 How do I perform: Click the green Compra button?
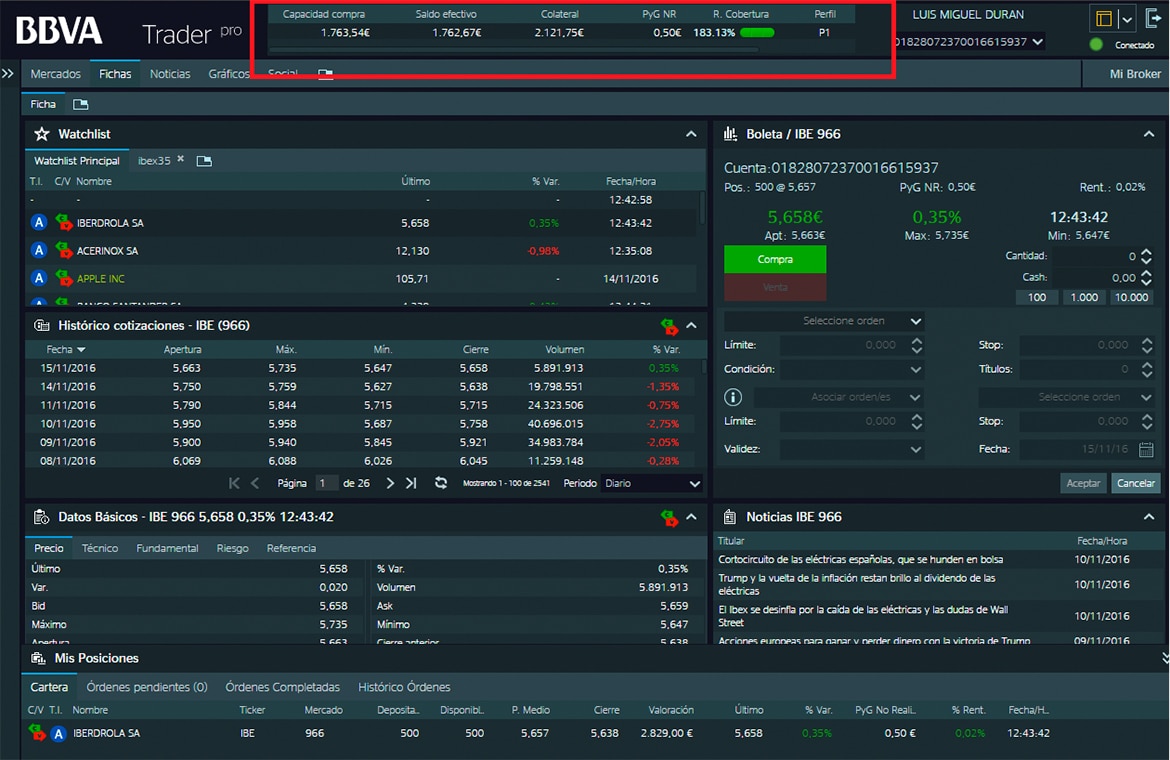point(775,260)
